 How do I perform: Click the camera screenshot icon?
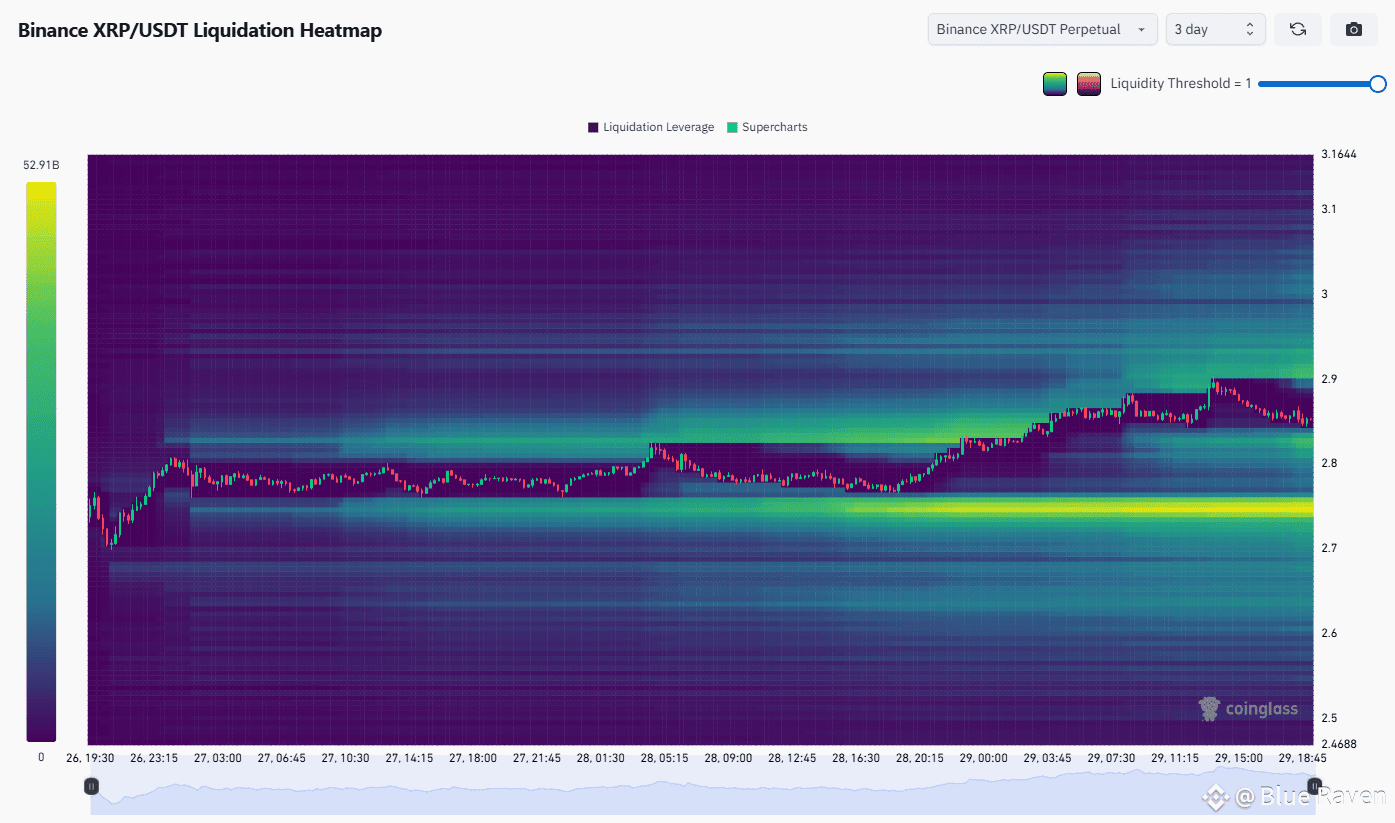(1353, 29)
